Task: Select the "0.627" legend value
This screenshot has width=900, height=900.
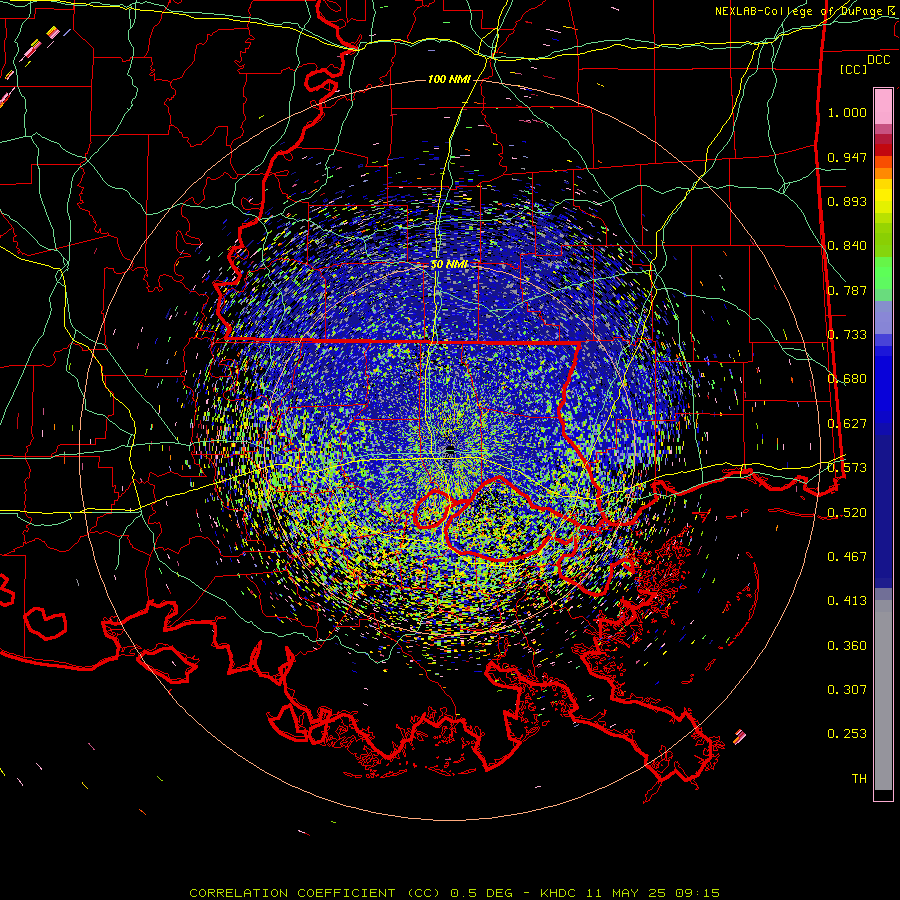Action: click(847, 424)
